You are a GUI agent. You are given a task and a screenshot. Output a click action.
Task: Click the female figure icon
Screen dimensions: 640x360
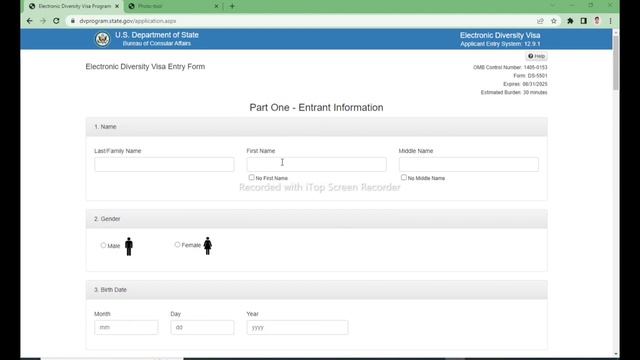click(x=207, y=246)
